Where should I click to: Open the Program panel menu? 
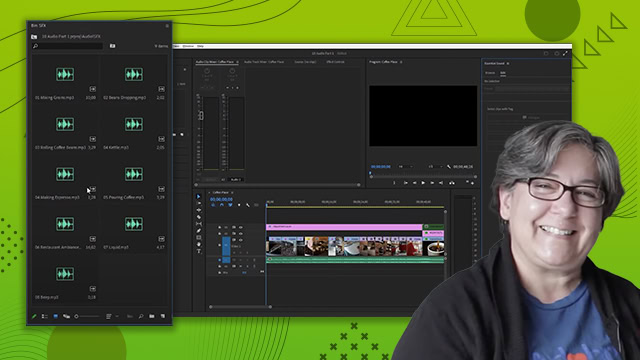pyautogui.click(x=401, y=62)
